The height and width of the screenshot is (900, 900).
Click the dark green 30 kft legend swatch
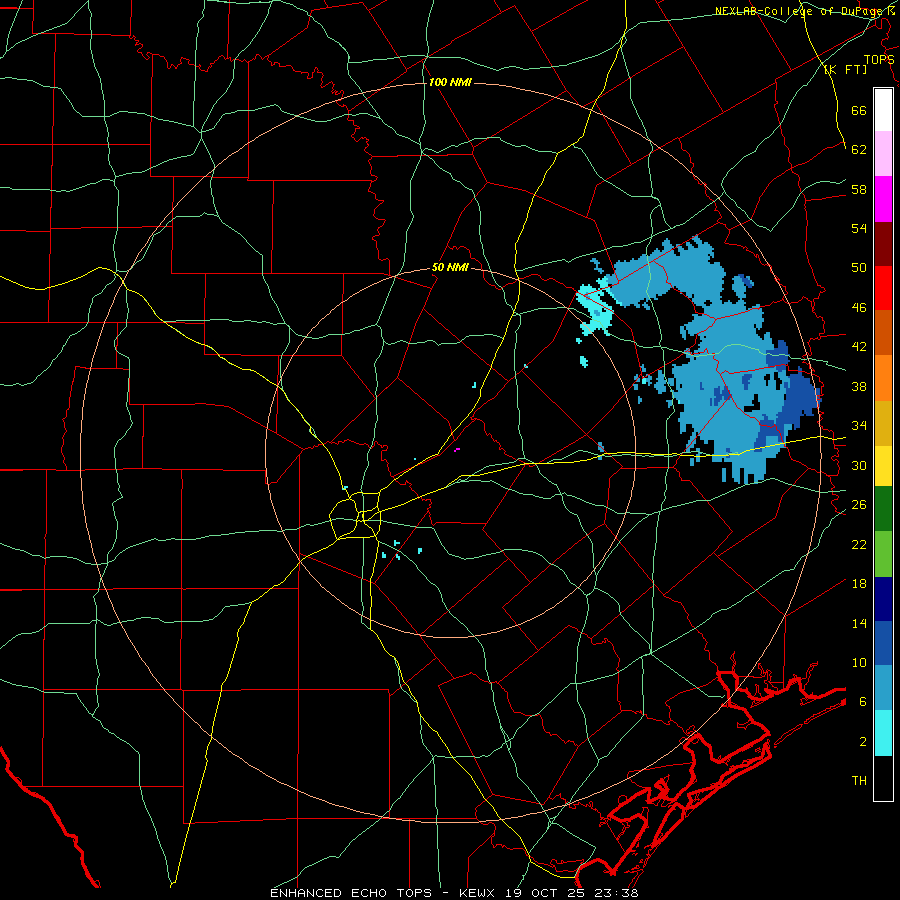point(883,508)
